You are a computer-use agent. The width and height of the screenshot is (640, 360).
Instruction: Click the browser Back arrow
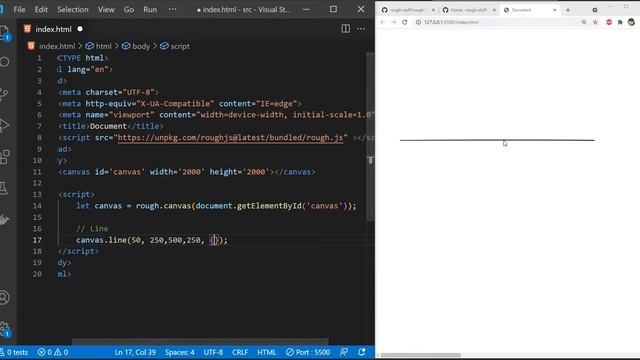(x=382, y=22)
